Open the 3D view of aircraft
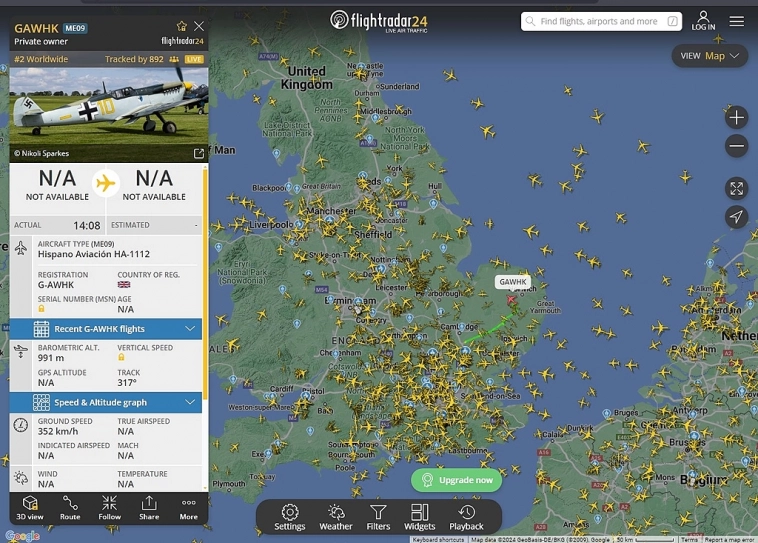 (30, 508)
